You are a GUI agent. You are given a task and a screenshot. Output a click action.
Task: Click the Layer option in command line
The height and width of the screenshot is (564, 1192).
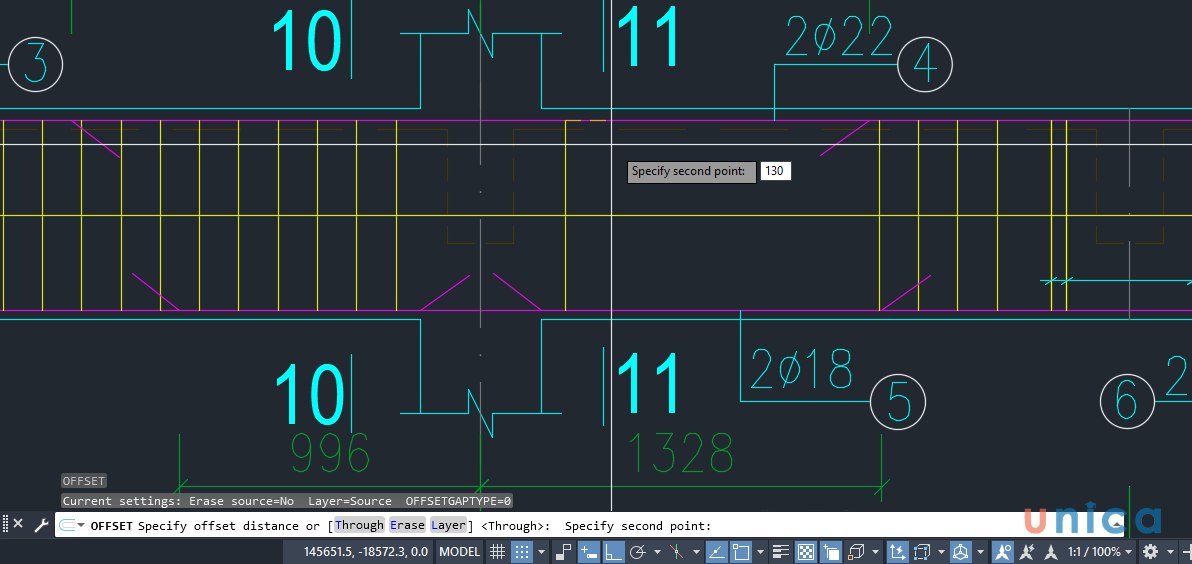pyautogui.click(x=448, y=525)
